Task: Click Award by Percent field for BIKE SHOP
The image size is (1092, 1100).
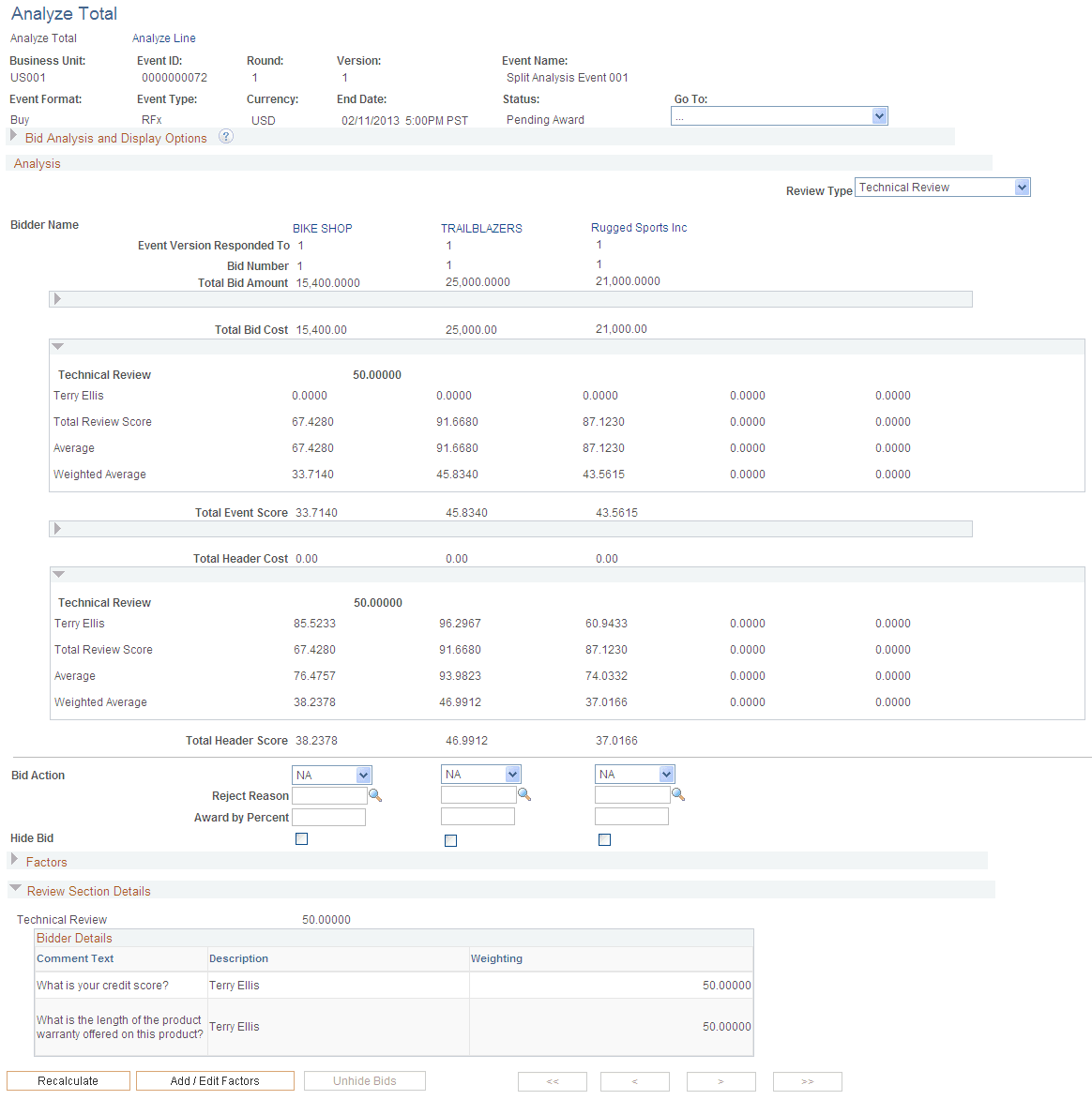Action: point(328,816)
